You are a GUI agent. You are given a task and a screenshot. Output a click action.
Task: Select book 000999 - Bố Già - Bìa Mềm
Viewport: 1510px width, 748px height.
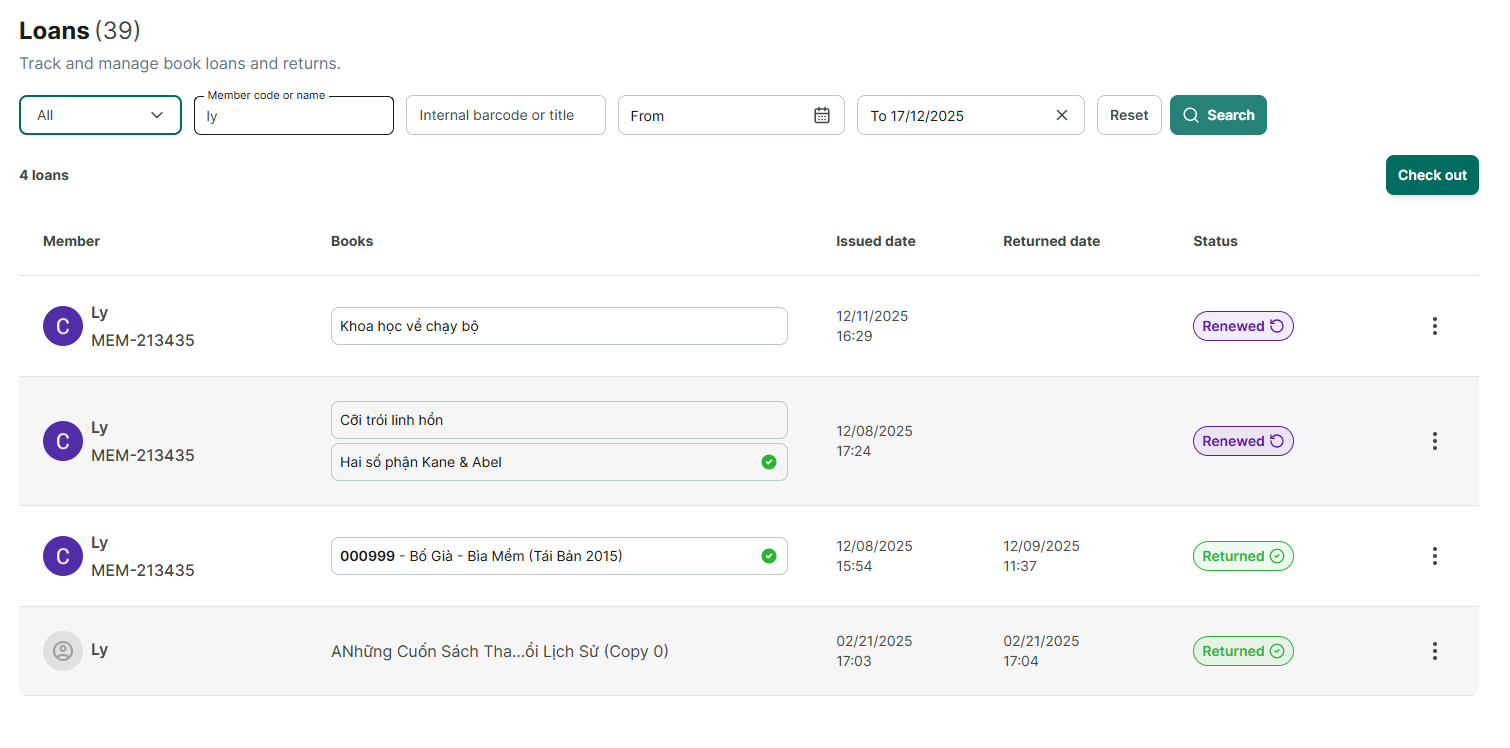tap(559, 556)
